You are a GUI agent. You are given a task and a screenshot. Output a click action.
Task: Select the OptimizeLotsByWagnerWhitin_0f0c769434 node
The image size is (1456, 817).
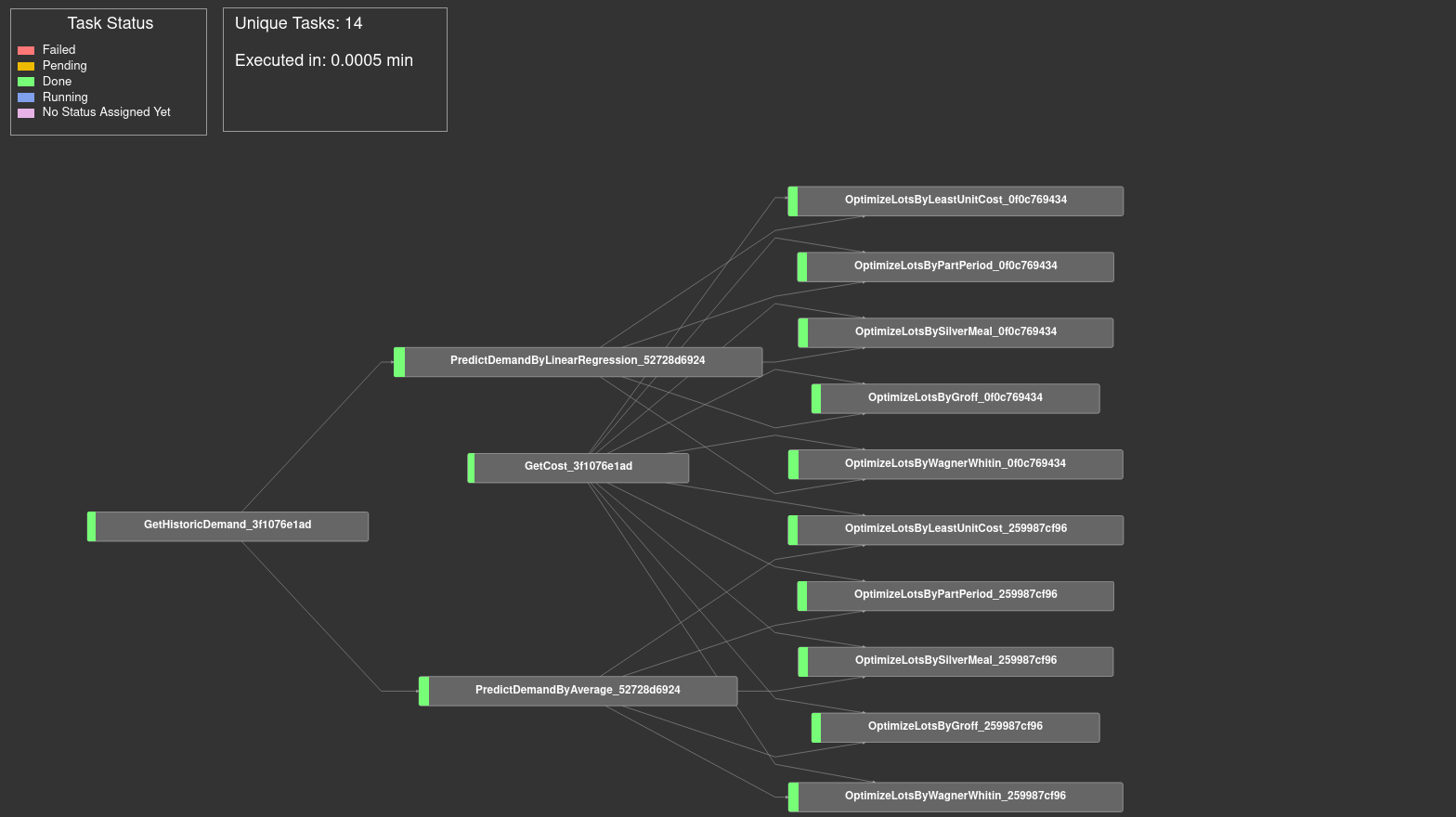tap(955, 464)
